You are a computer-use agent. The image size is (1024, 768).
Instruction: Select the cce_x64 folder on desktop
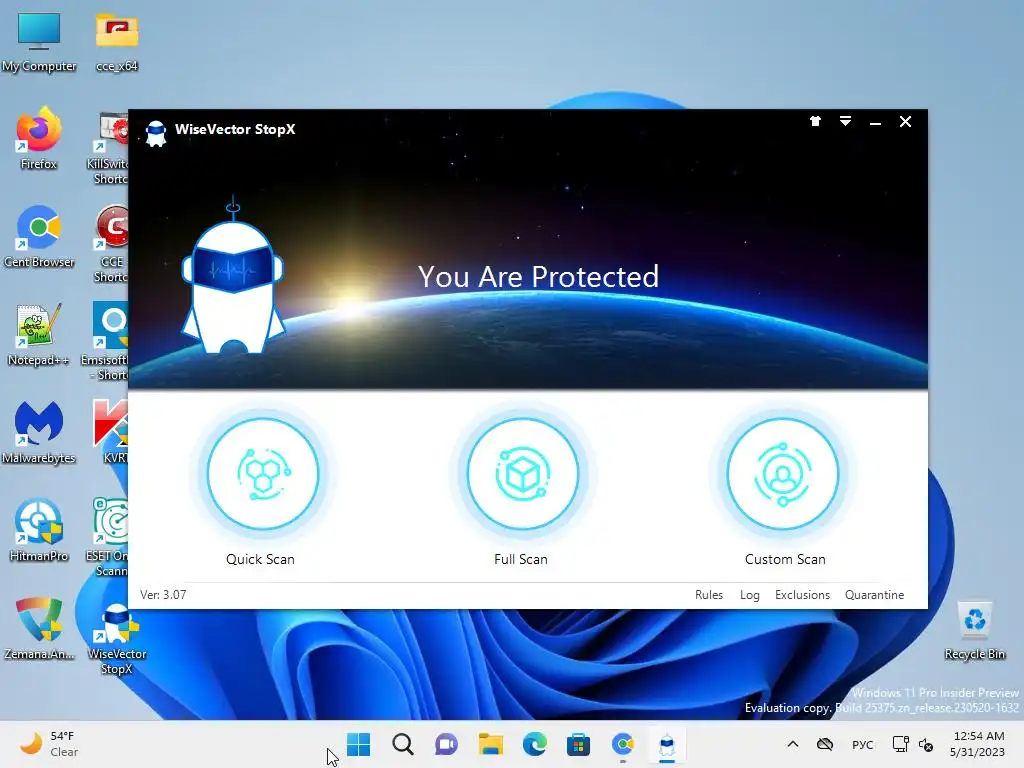(117, 42)
